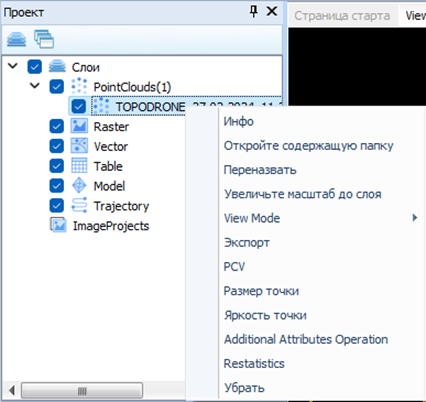Image resolution: width=426 pixels, height=402 pixels.
Task: Select Откройте содержащую папку
Action: pos(308,146)
